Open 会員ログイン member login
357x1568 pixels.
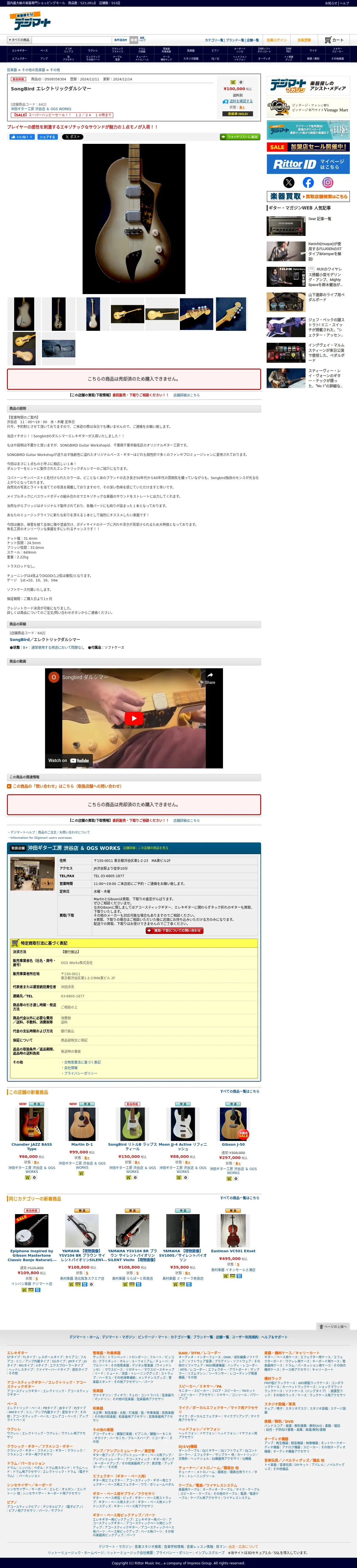click(276, 40)
